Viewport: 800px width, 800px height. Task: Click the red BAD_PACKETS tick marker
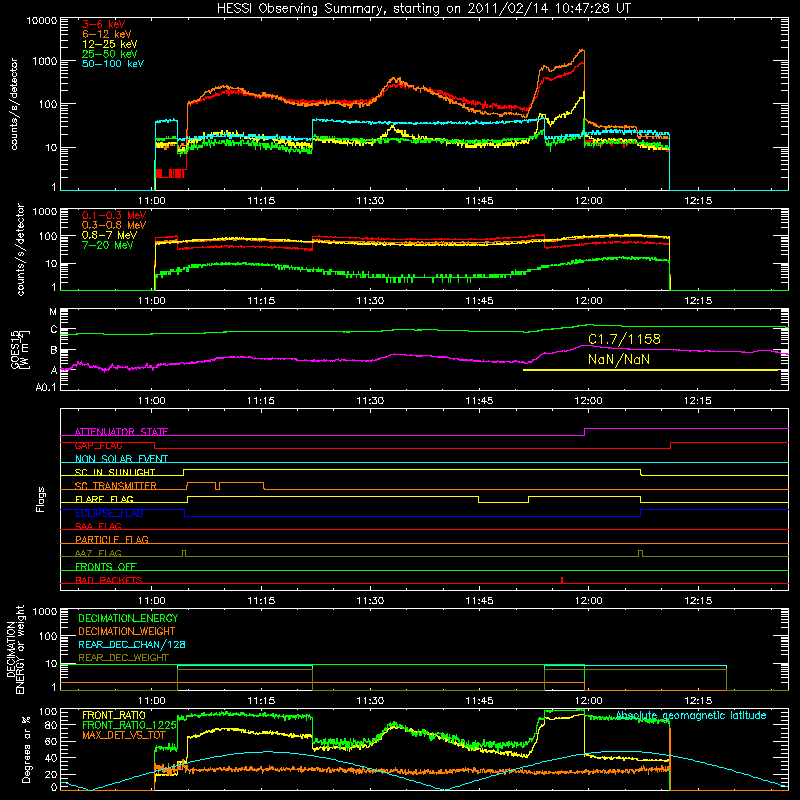click(562, 580)
